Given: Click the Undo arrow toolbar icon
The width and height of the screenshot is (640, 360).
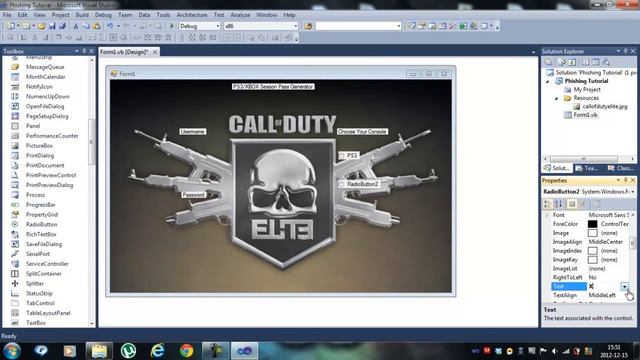Looking at the screenshot, I should click(x=110, y=26).
